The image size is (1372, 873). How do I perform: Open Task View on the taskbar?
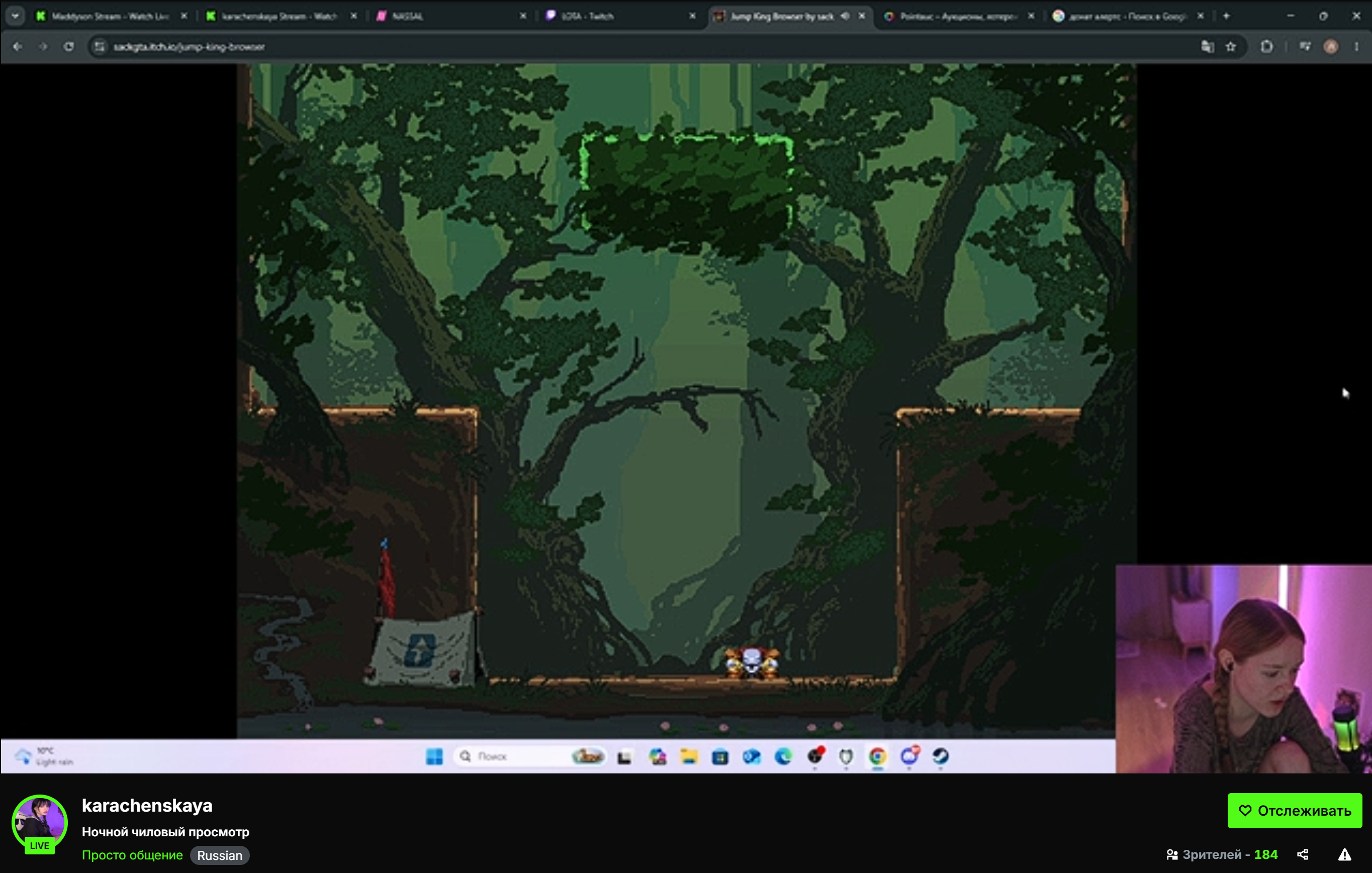tap(624, 757)
